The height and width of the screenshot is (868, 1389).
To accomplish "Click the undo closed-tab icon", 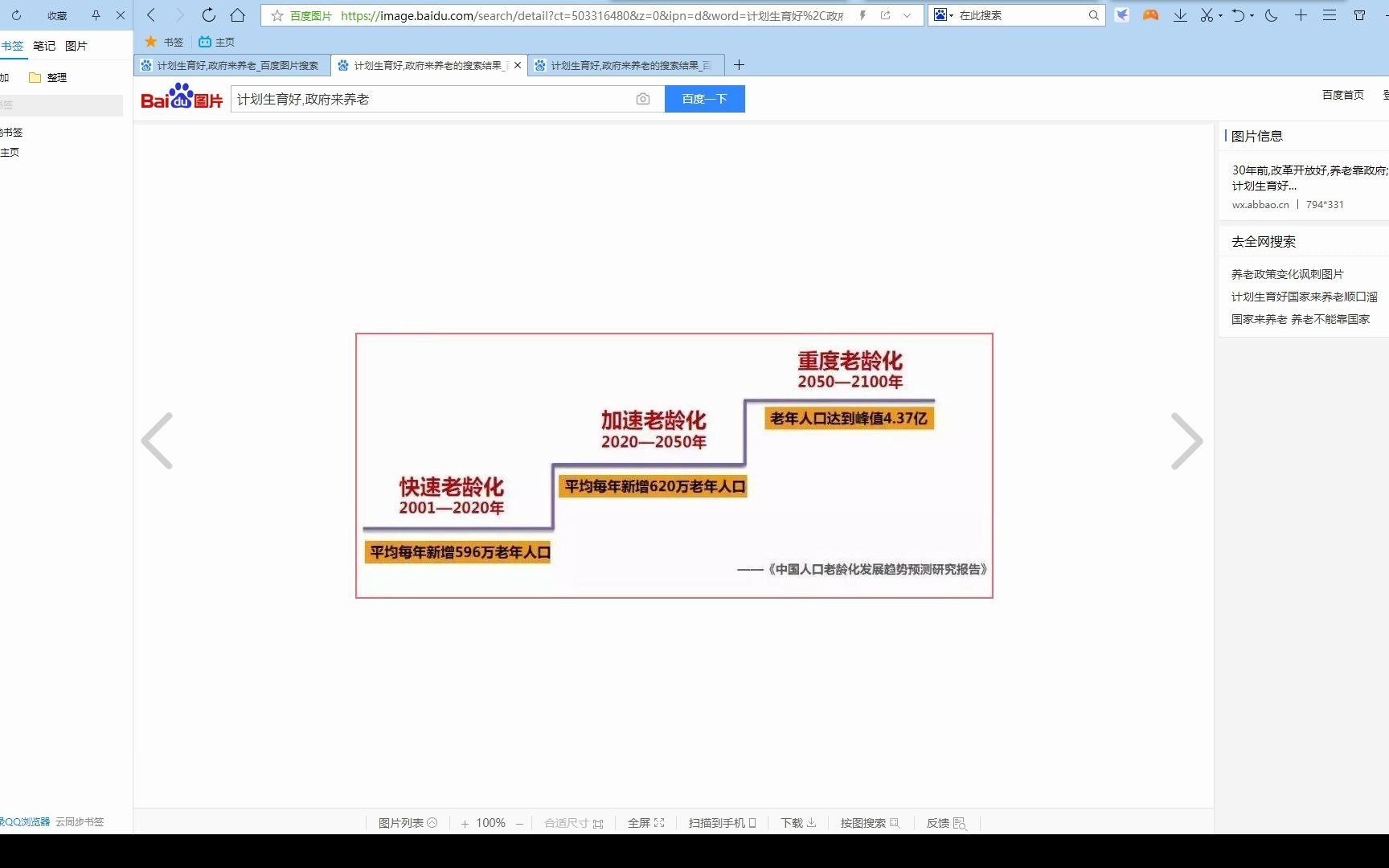I will (x=1239, y=15).
